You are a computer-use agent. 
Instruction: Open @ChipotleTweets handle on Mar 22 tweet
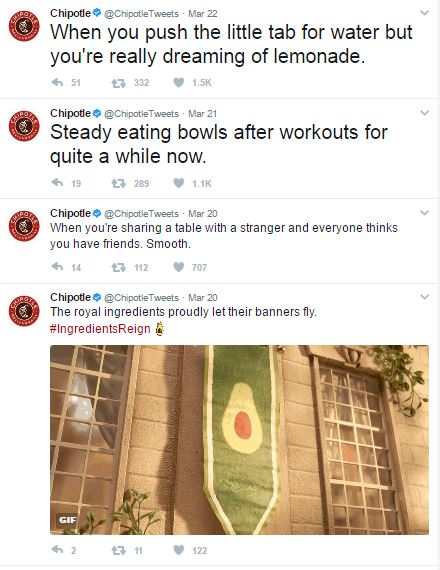point(141,14)
